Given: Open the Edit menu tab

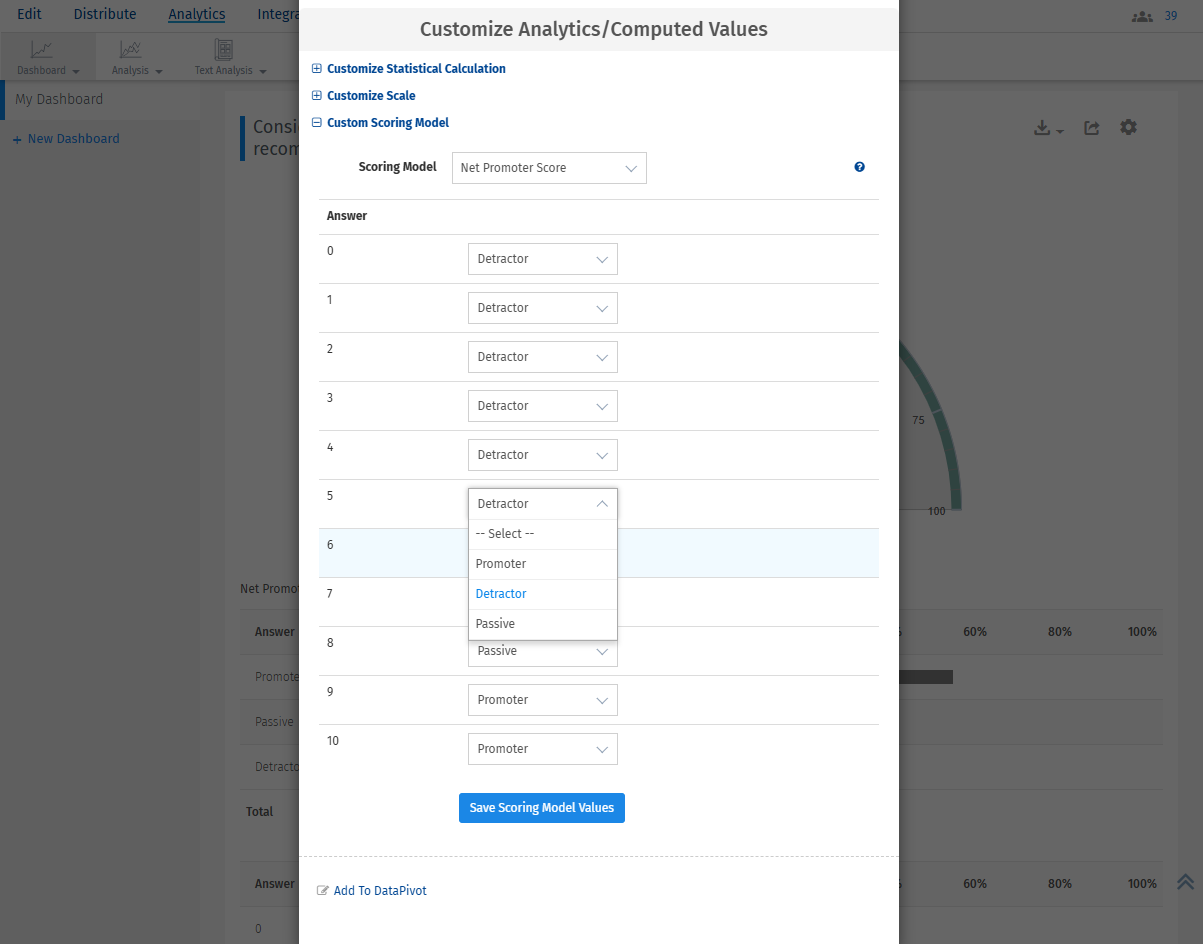Looking at the screenshot, I should click(29, 14).
